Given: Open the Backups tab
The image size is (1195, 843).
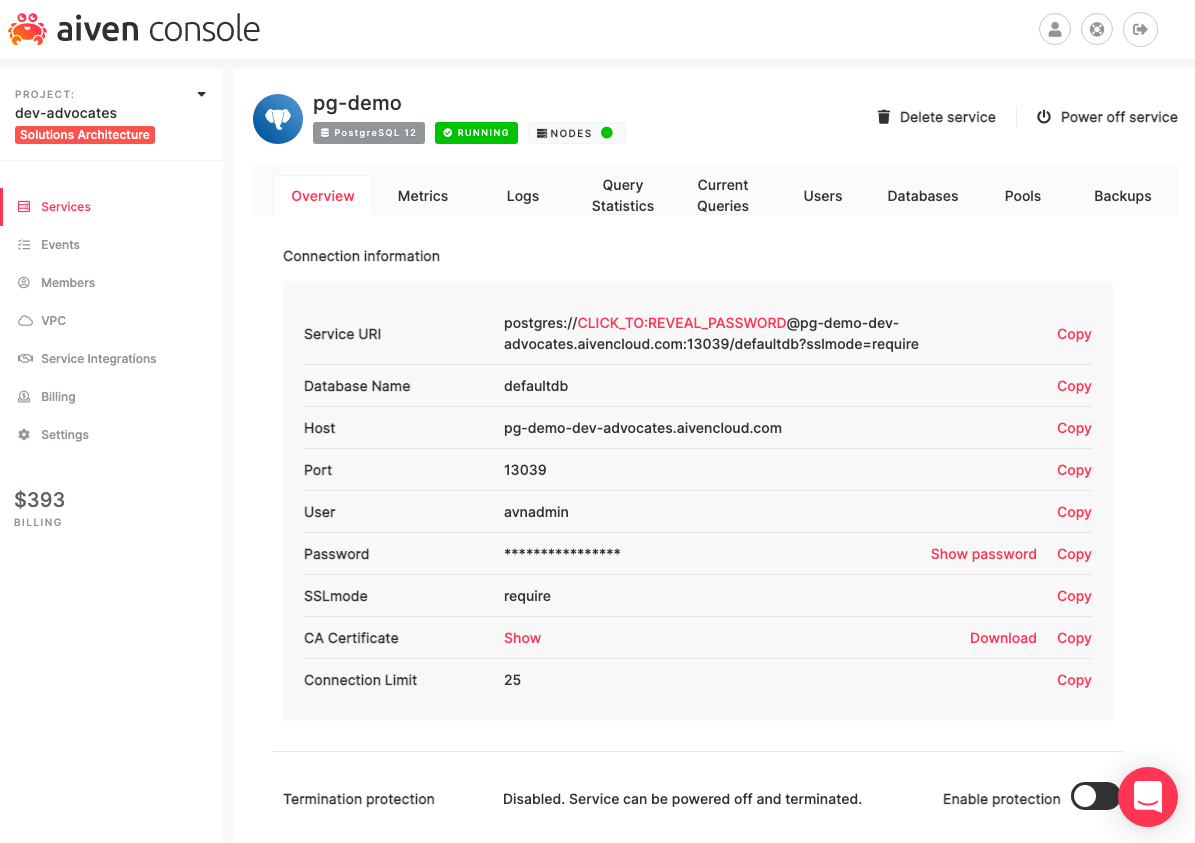Looking at the screenshot, I should (1122, 196).
